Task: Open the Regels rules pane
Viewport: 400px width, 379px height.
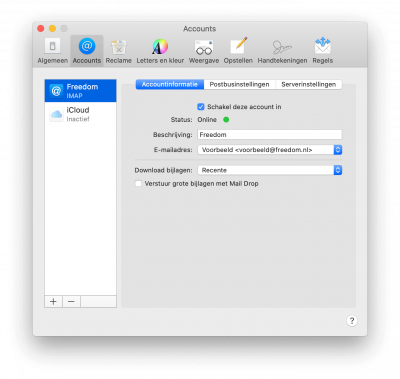Action: click(x=322, y=51)
